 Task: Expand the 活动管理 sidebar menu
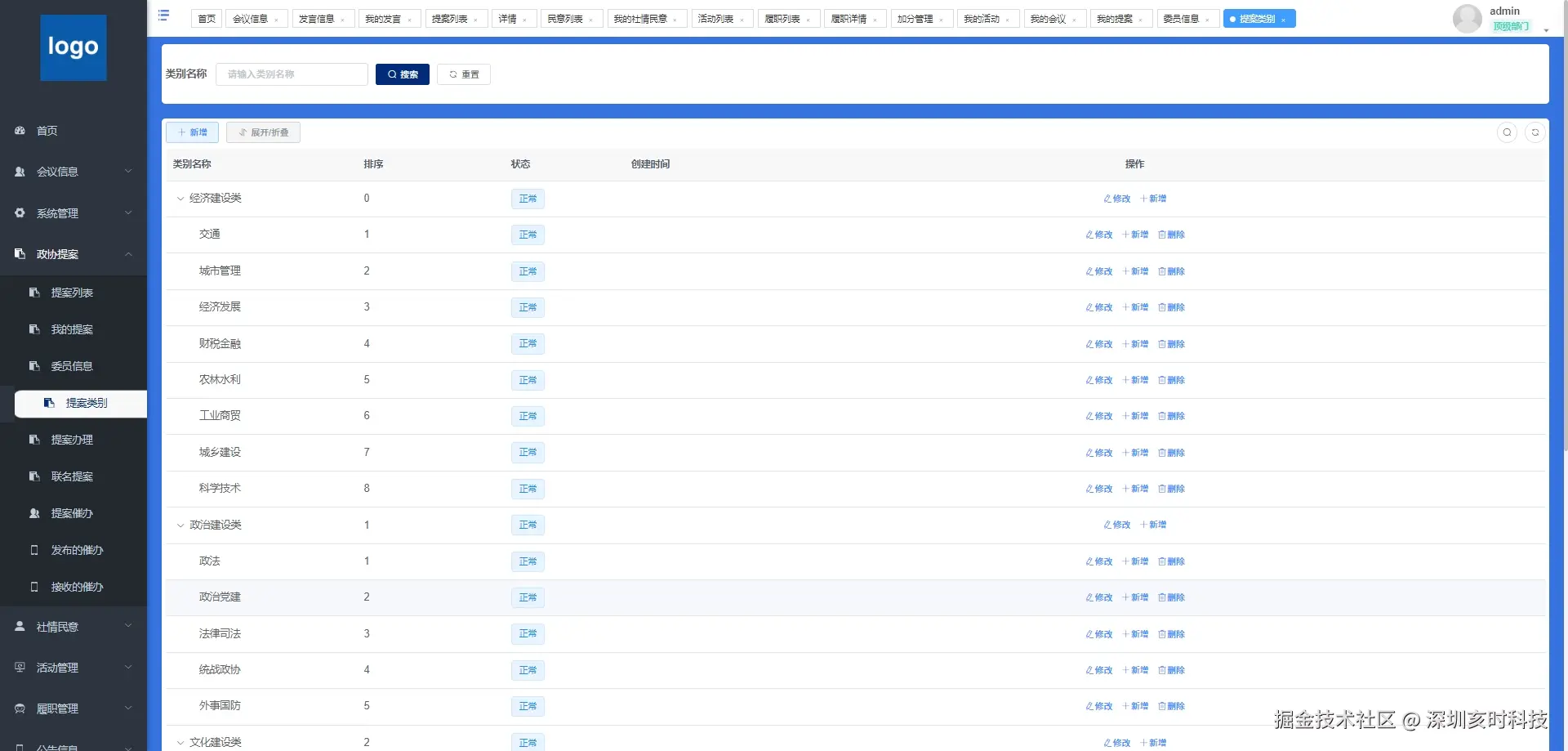pyautogui.click(x=73, y=668)
